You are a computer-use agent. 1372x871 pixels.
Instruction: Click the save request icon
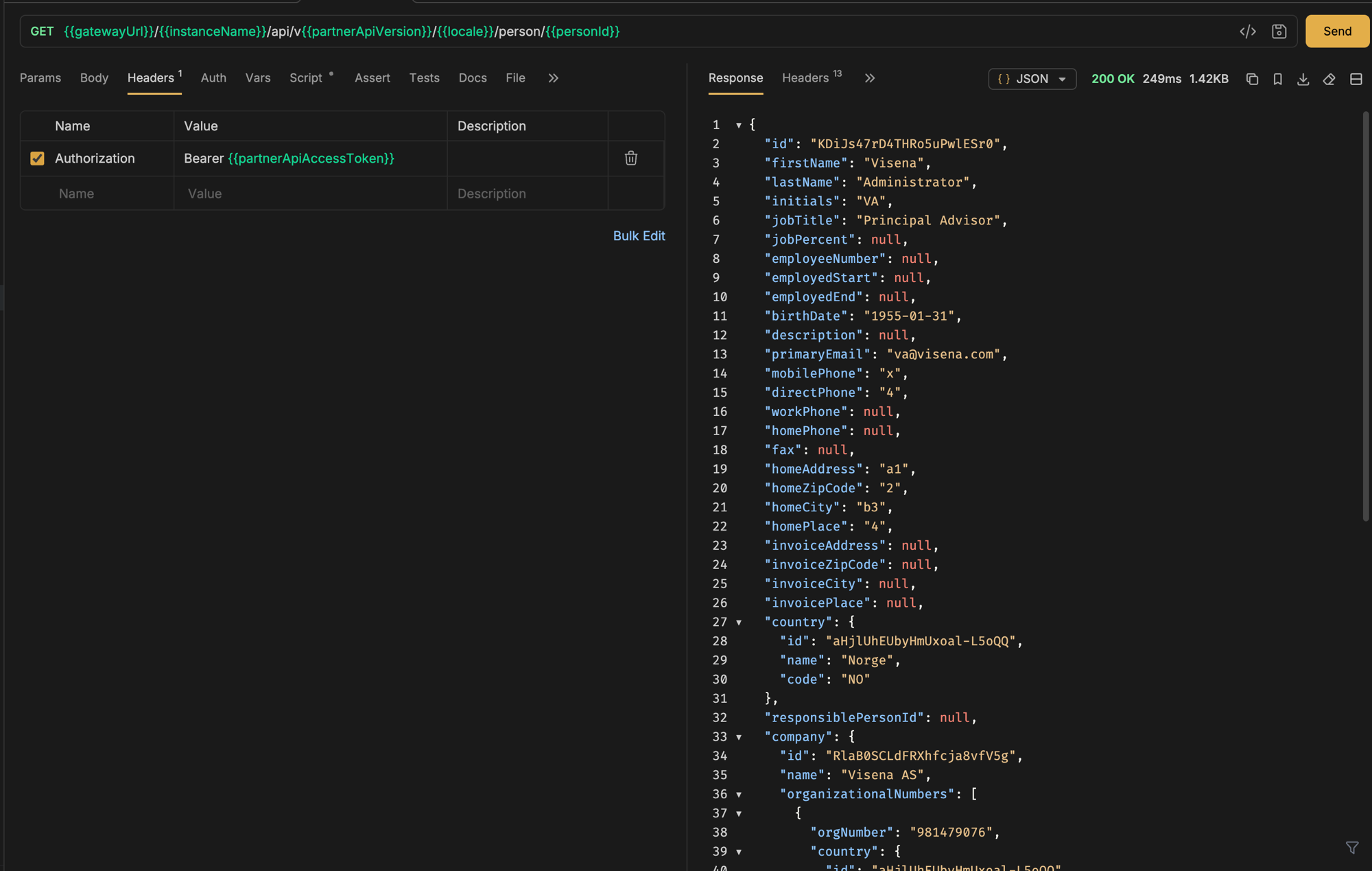pos(1279,32)
